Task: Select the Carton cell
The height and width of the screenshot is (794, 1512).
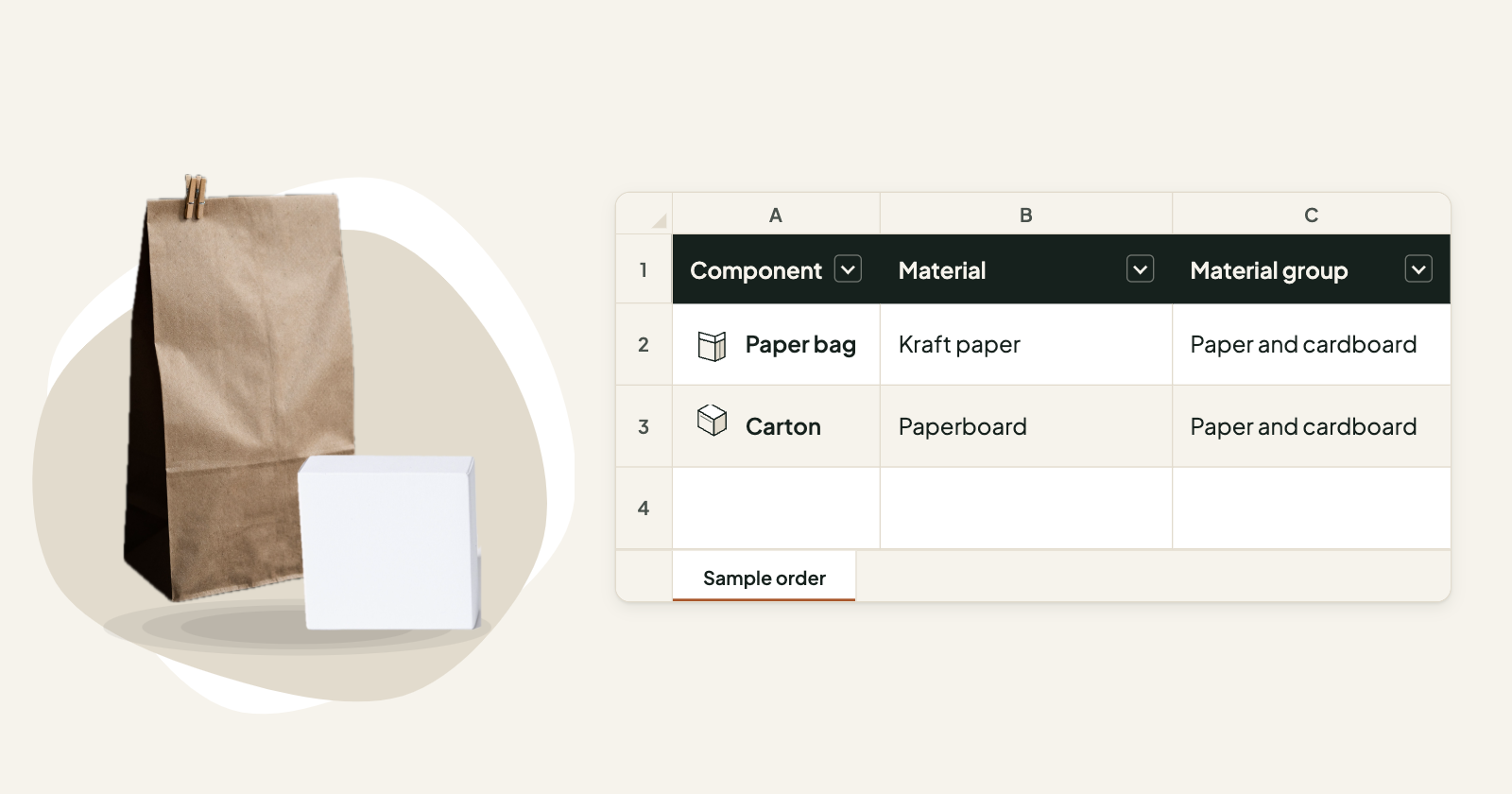Action: tap(776, 426)
